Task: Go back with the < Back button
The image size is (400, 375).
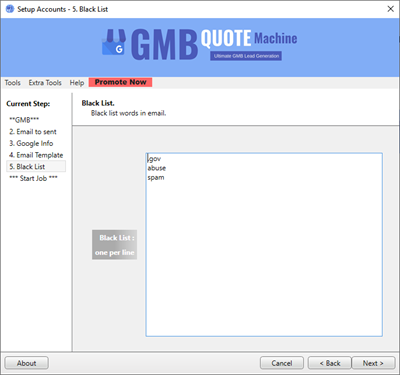Action: (x=330, y=363)
